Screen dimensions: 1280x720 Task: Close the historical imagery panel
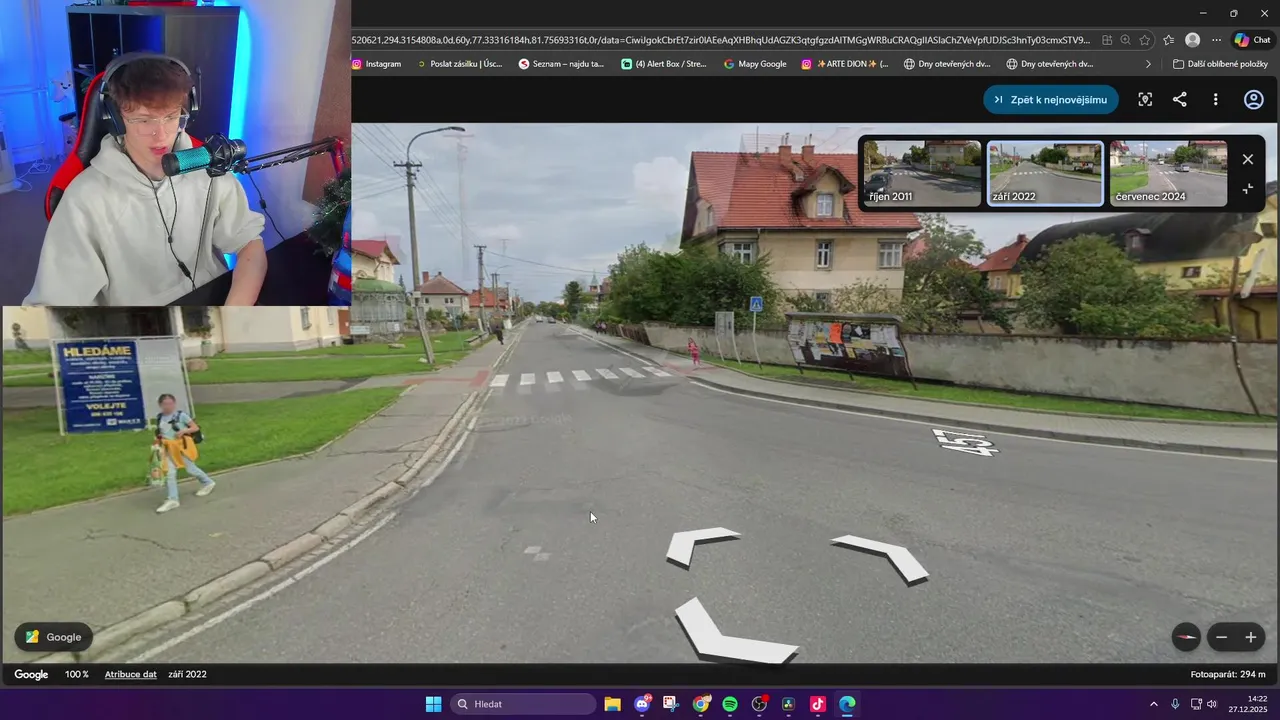pyautogui.click(x=1248, y=159)
